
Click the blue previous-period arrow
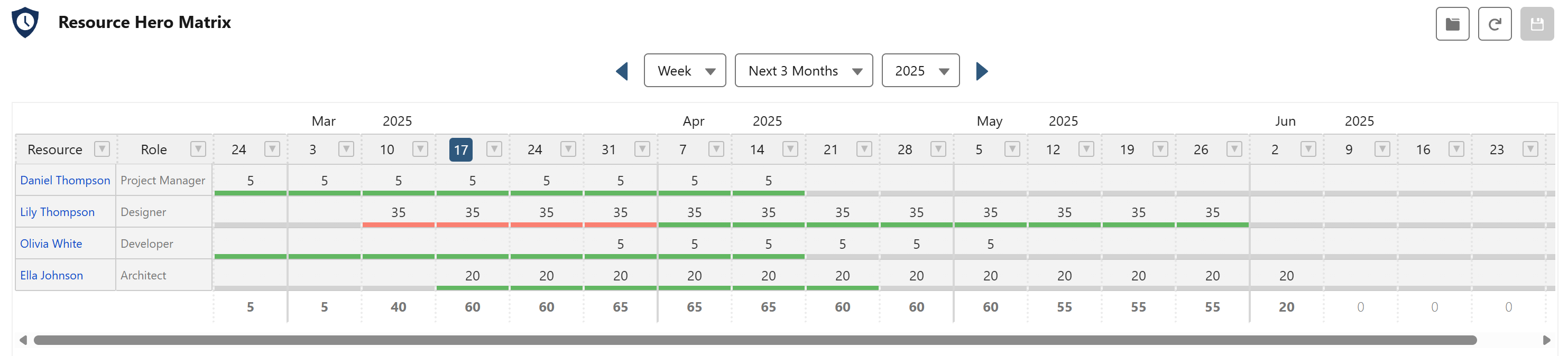(622, 71)
